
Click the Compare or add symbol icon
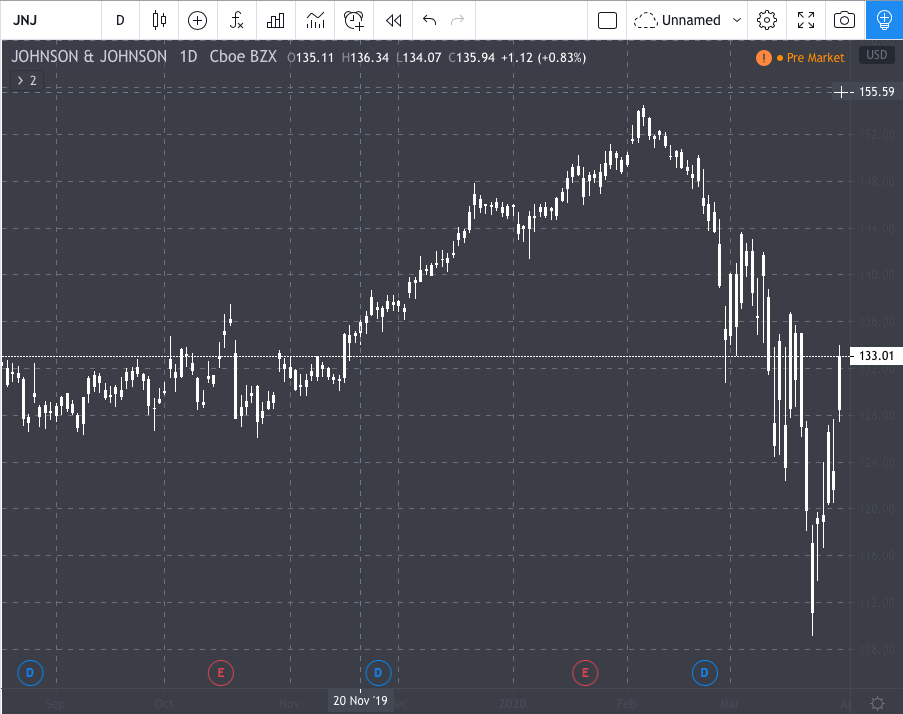tap(198, 20)
